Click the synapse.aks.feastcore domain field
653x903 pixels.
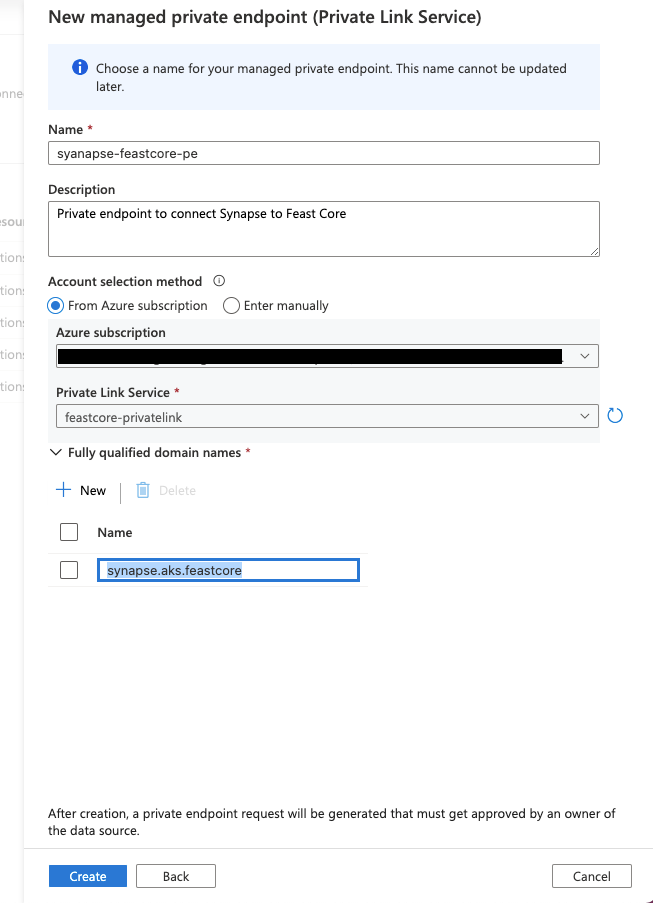pyautogui.click(x=228, y=570)
